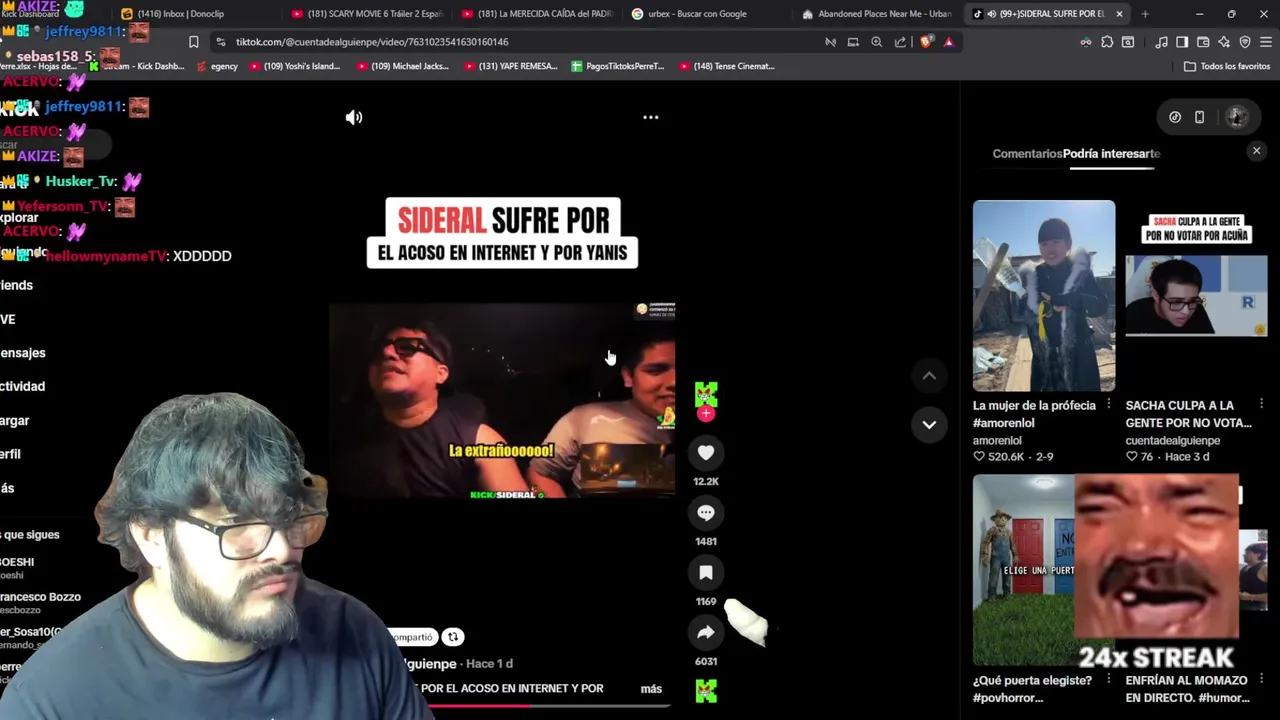1280x720 pixels.
Task: Switch to 'urbex - Buscar con Google' tab
Action: (707, 14)
